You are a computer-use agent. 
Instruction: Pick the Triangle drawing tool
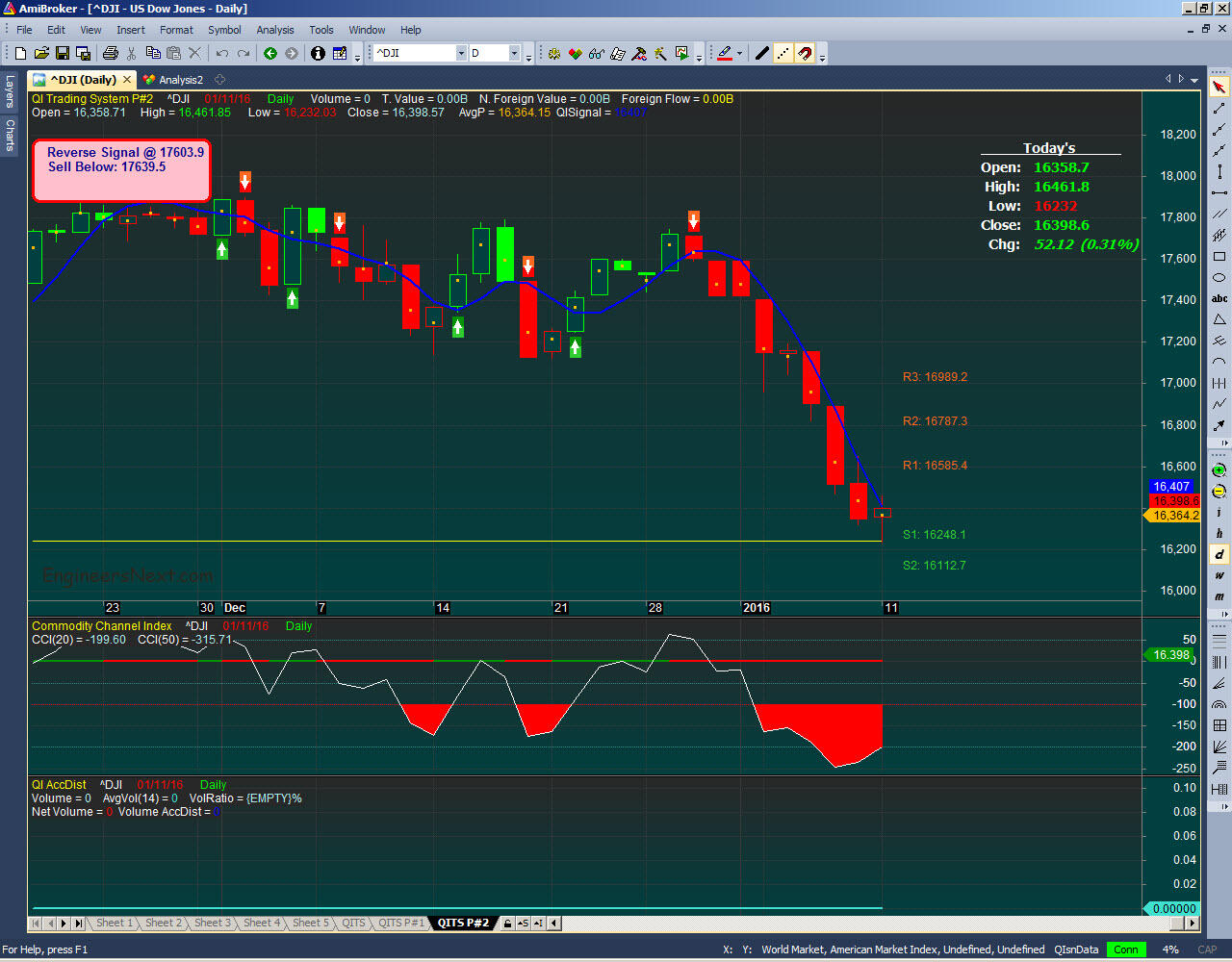(x=1219, y=319)
